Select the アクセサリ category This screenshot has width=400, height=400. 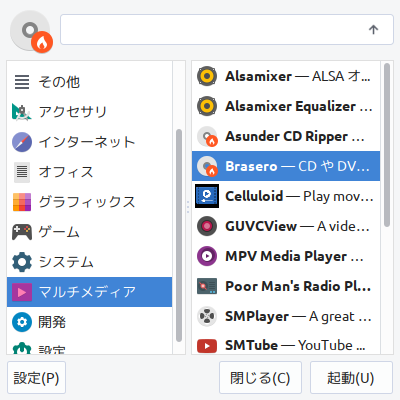[89, 112]
